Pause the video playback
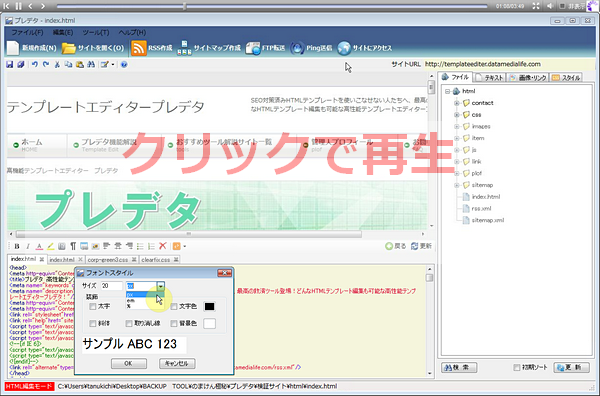Screen dimensions: 600x396 point(18,6)
